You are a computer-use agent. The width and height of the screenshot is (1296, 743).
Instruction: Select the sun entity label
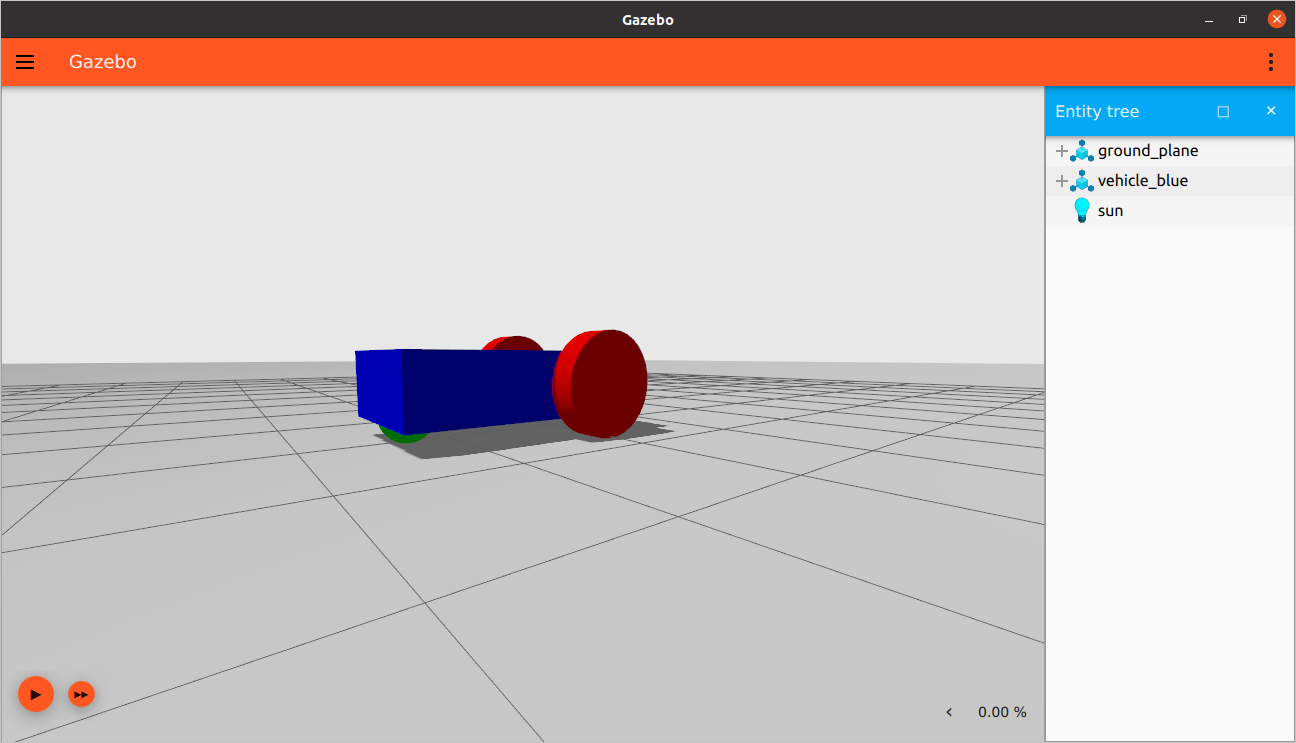pyautogui.click(x=1110, y=211)
